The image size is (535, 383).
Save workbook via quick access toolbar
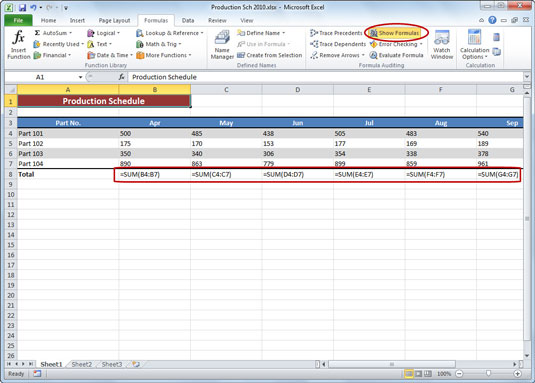coord(22,7)
